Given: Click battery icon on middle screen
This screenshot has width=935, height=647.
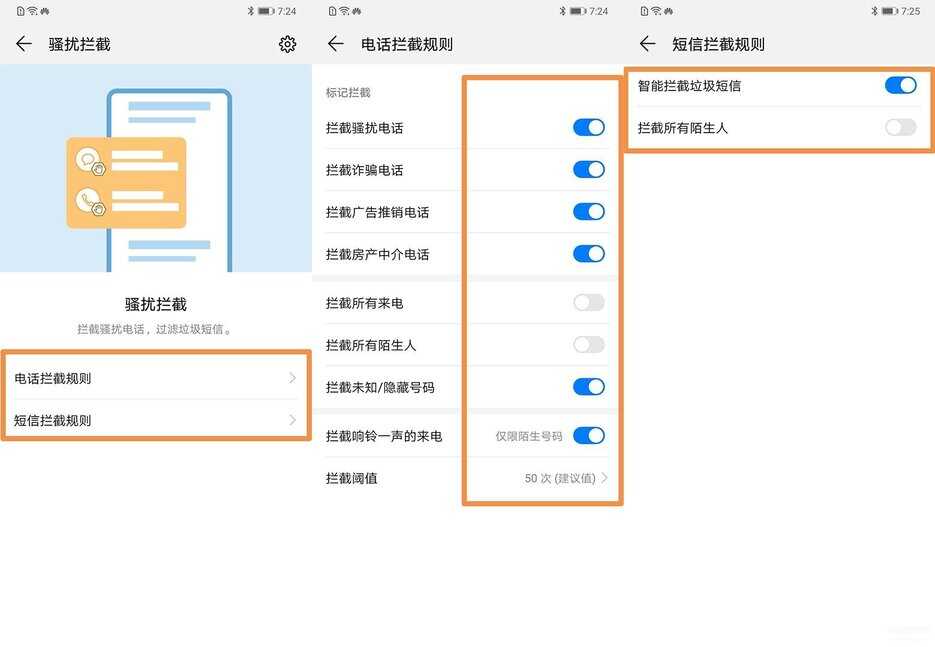Looking at the screenshot, I should click(578, 11).
